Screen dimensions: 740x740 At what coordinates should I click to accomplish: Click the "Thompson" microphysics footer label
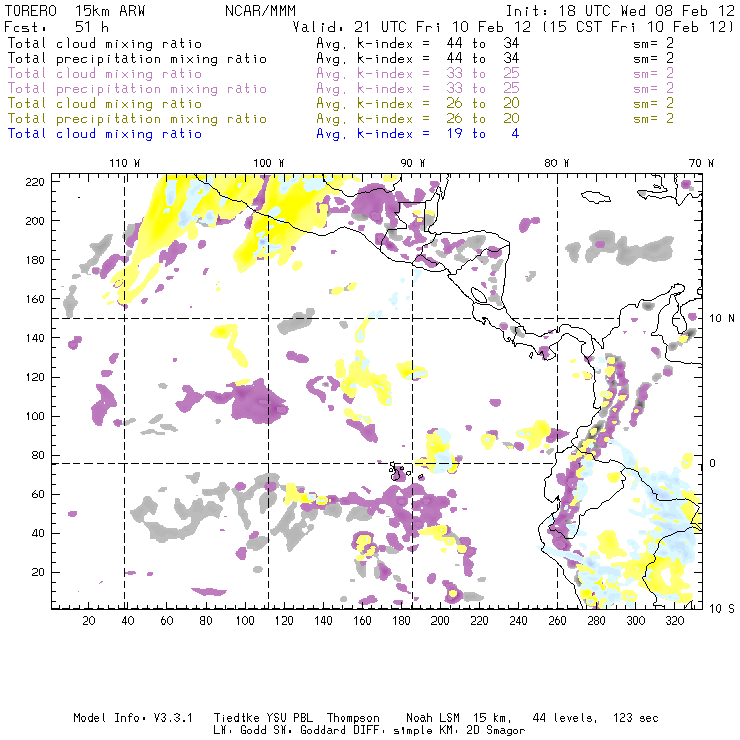tap(353, 718)
